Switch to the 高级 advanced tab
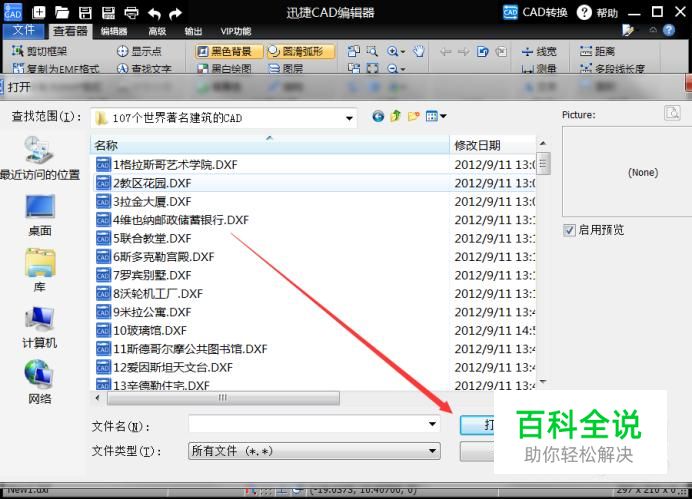Viewport: 692px width, 499px height. [x=157, y=31]
